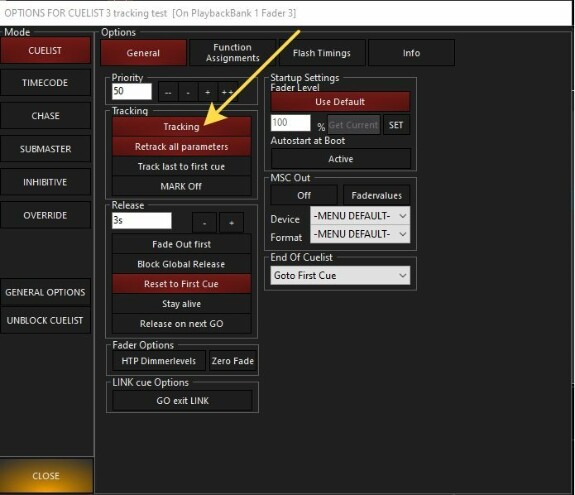This screenshot has width=575, height=495.
Task: Raise priority using the double plus button
Action: click(228, 92)
